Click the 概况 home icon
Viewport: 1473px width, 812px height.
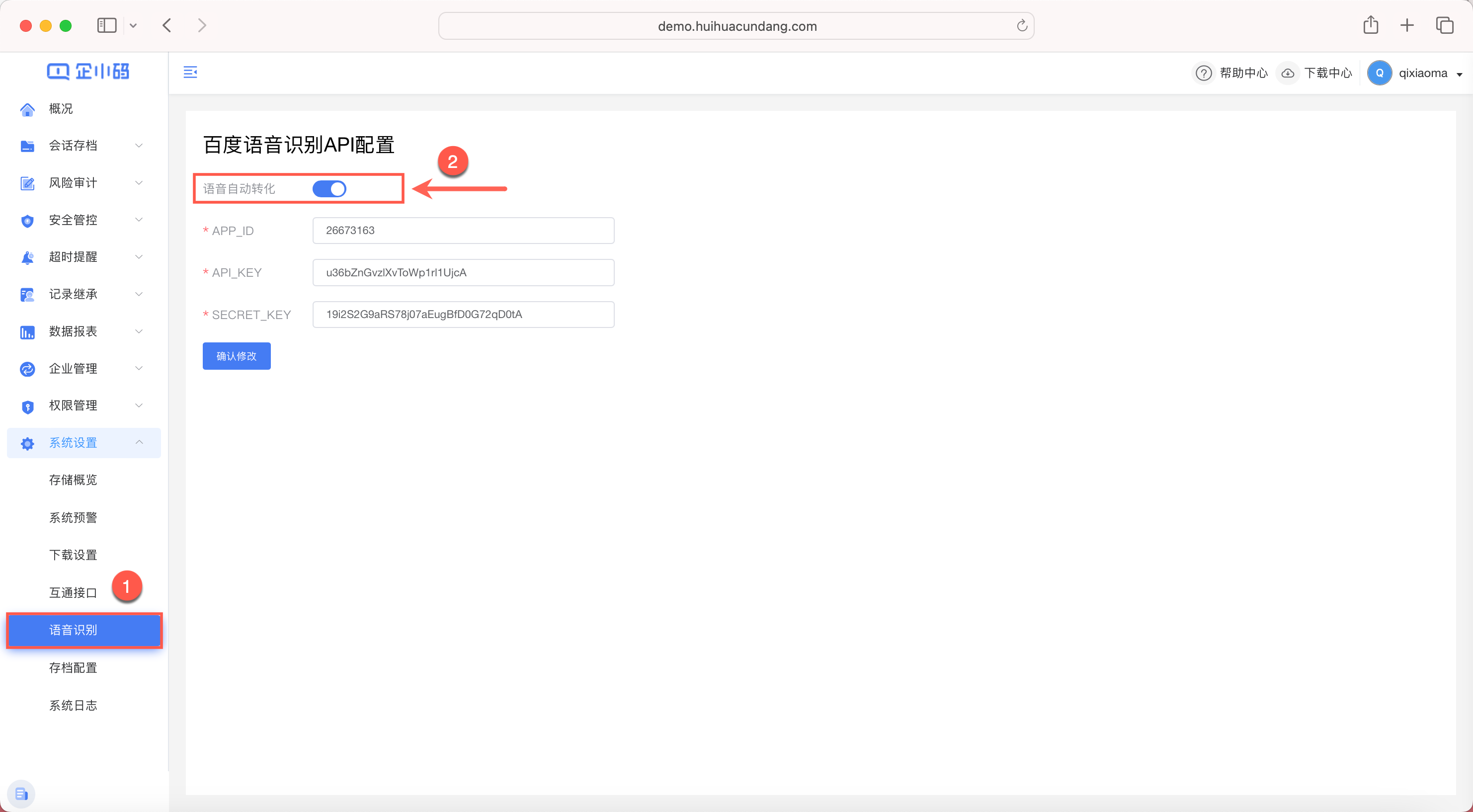coord(27,109)
